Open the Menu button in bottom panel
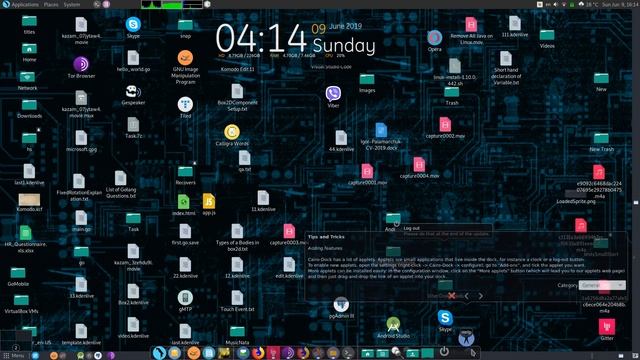Screen dimensions: 640x360 coord(14,356)
